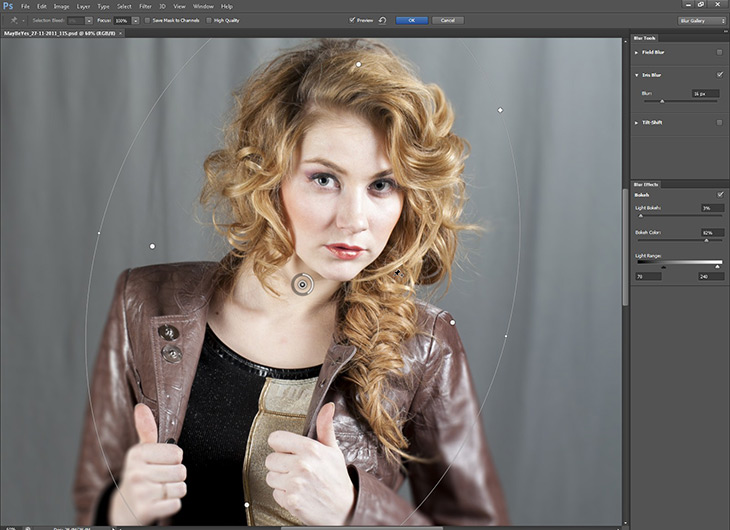Click the Bokeh Color slider handle
The width and height of the screenshot is (730, 530).
pos(706,241)
